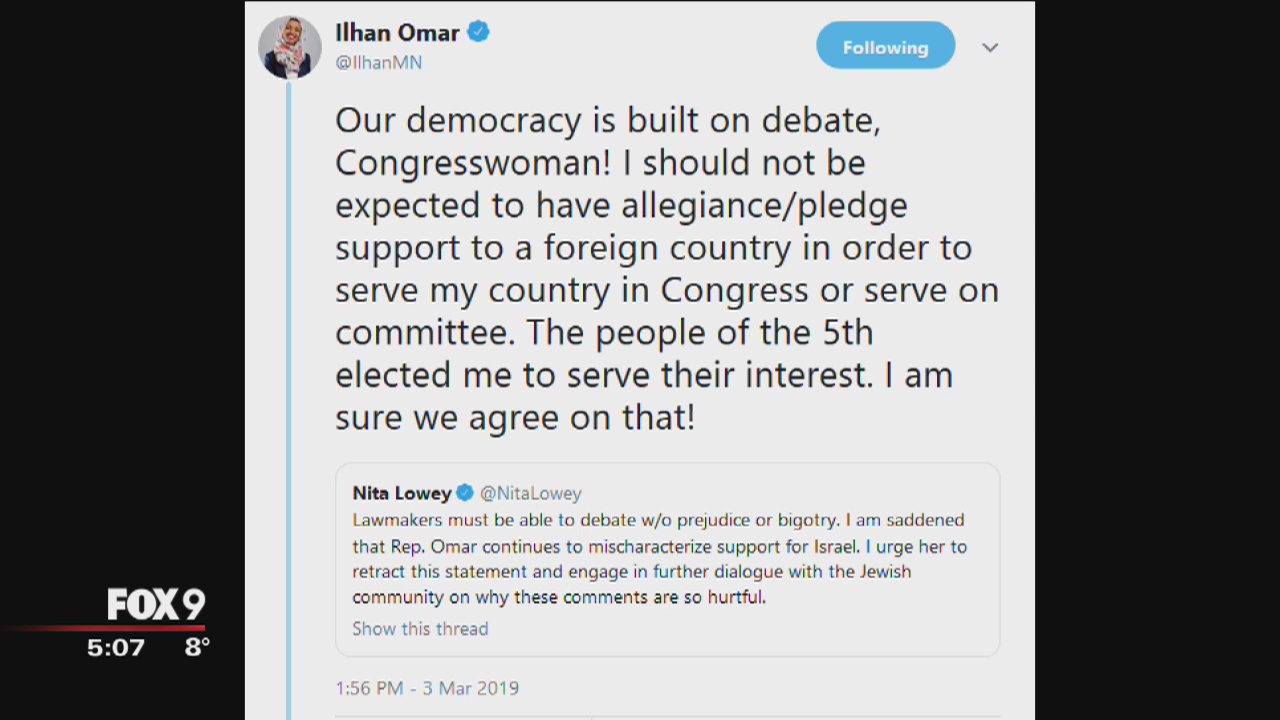The width and height of the screenshot is (1280, 720).
Task: Open the @IlhanMN profile handle
Action: point(378,62)
